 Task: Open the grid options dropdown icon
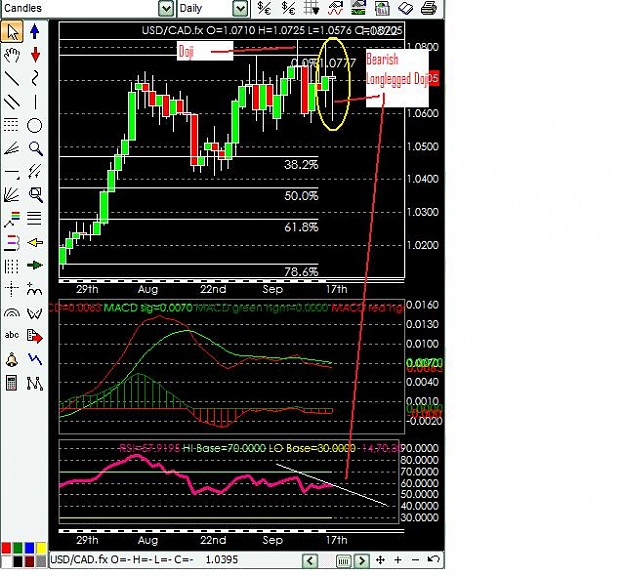pyautogui.click(x=312, y=8)
